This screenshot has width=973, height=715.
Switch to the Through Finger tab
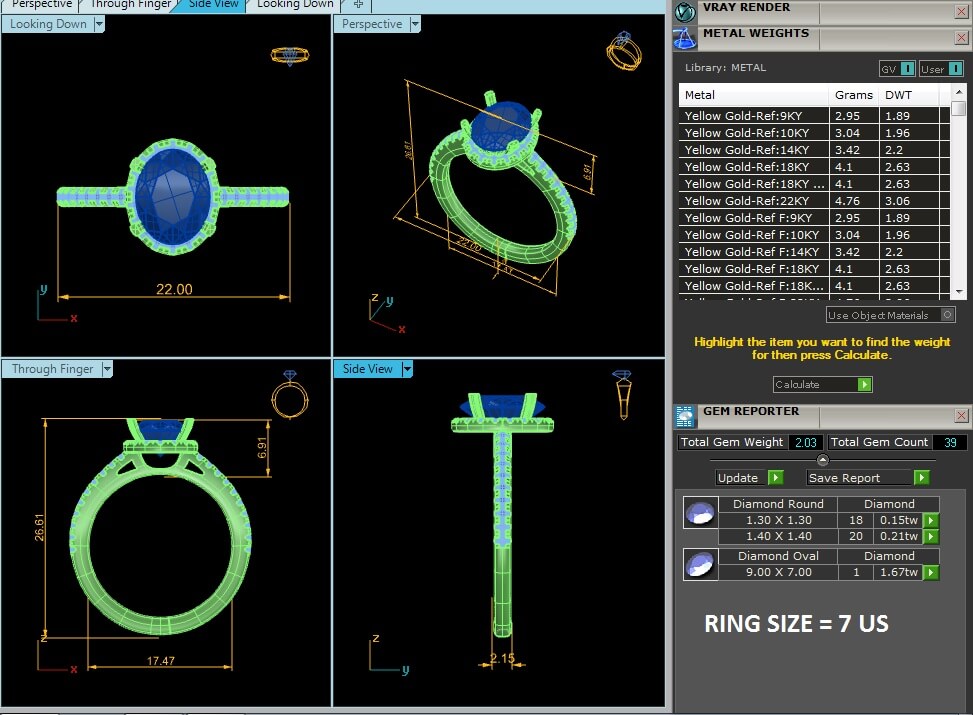pos(131,5)
